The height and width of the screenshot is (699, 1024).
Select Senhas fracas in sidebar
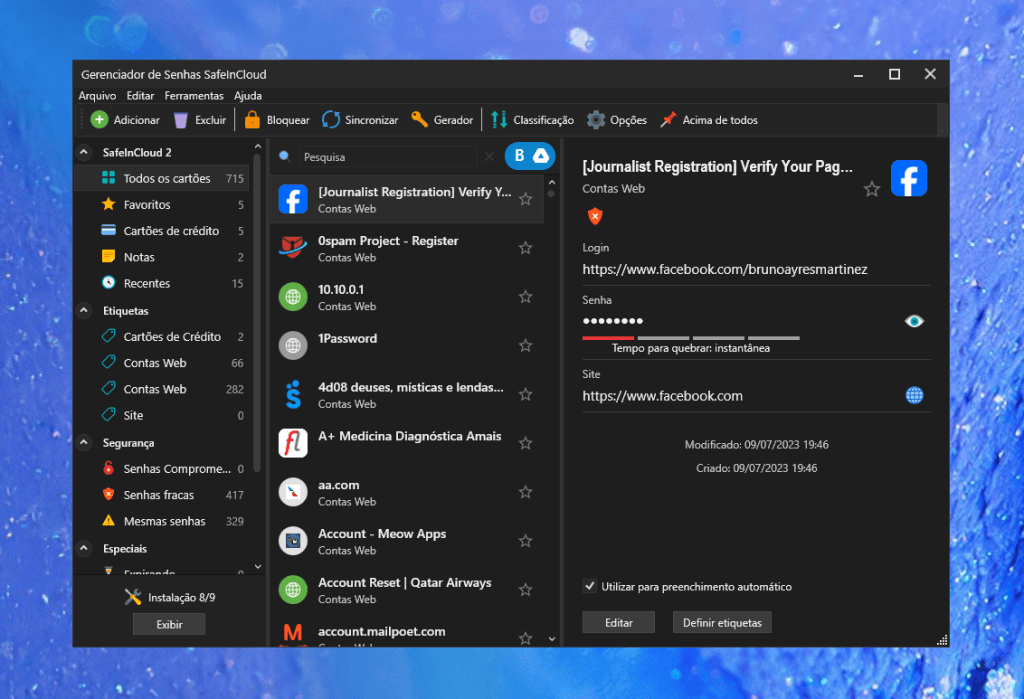tap(162, 495)
